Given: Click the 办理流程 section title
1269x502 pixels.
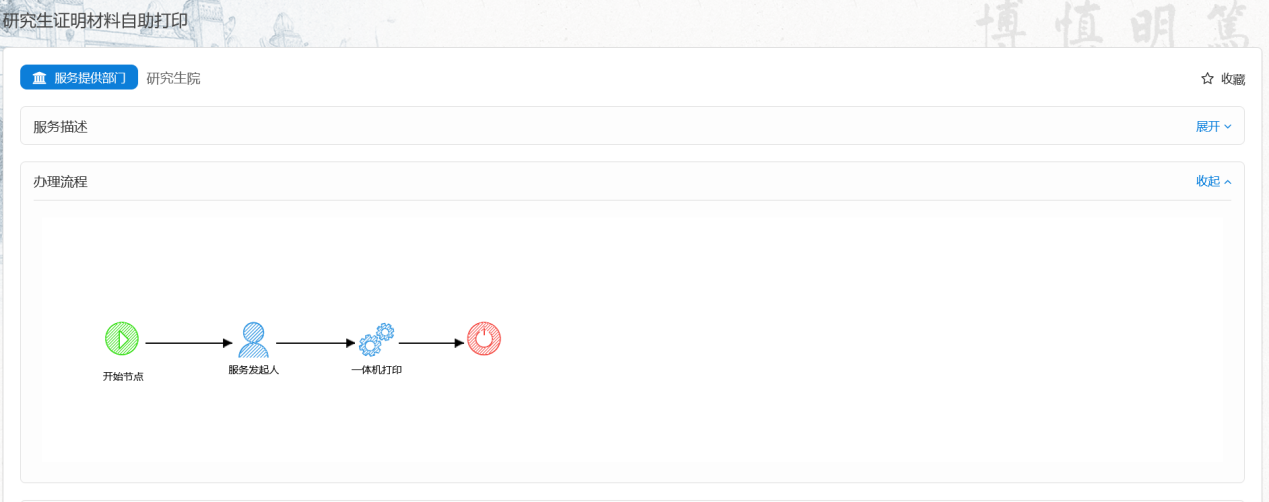Looking at the screenshot, I should pyautogui.click(x=61, y=182).
